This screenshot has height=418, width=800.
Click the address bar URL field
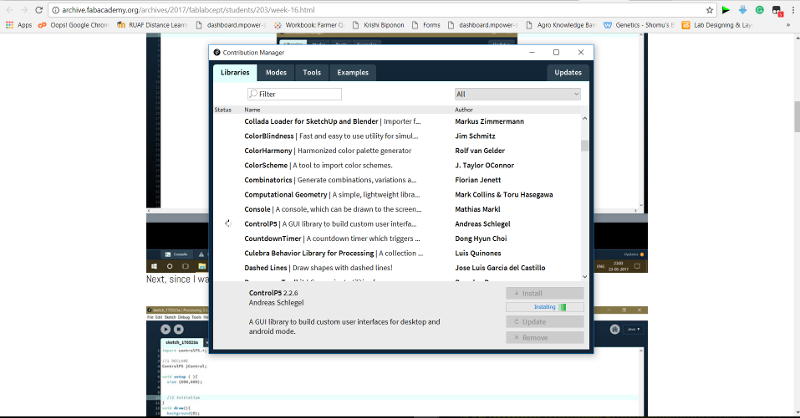click(x=378, y=10)
